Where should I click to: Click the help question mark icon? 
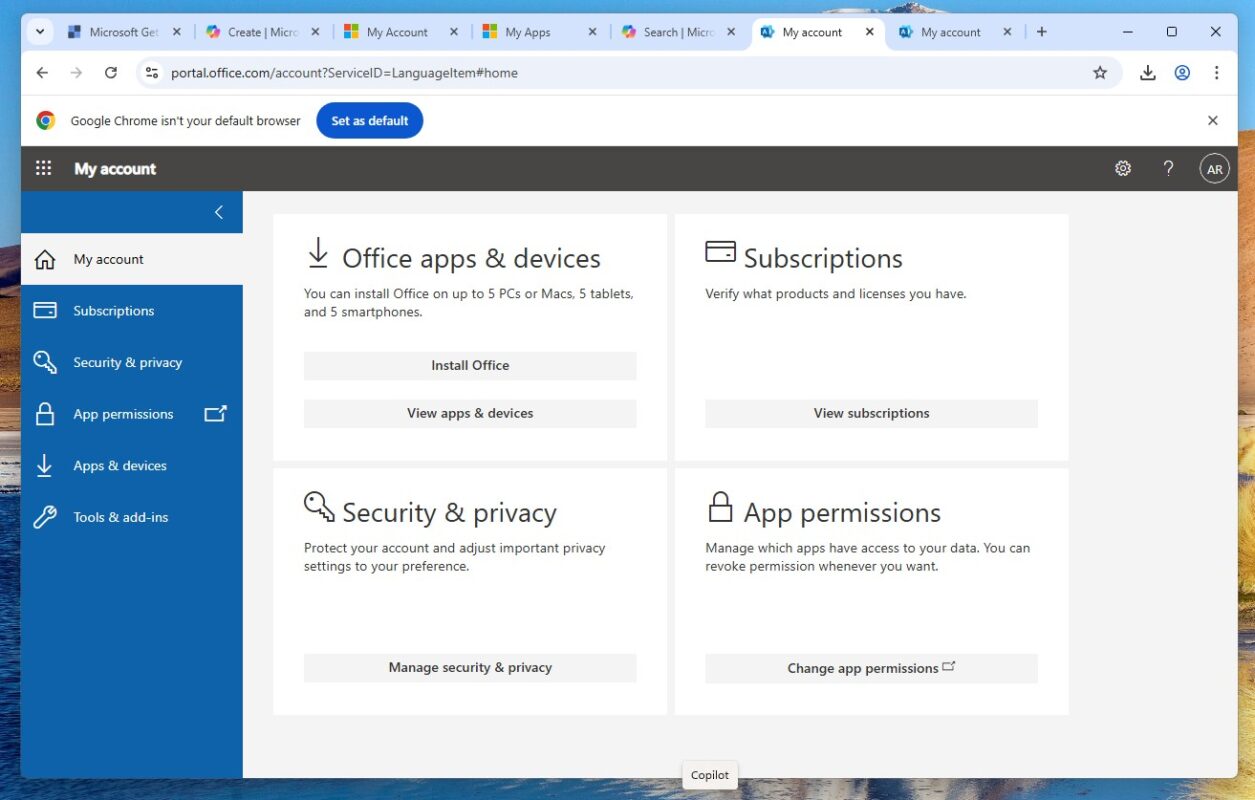[1168, 169]
